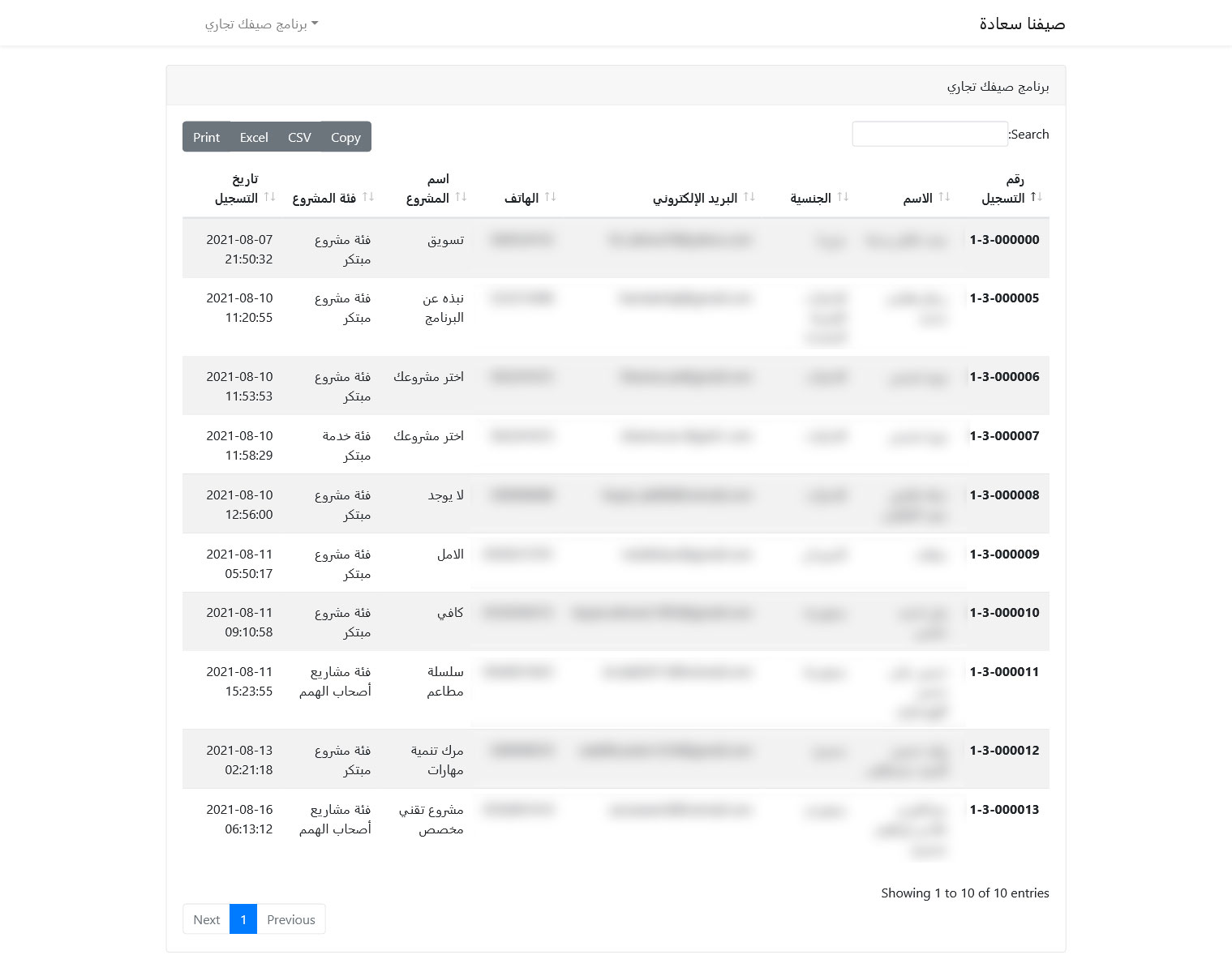This screenshot has width=1232, height=972.
Task: Open صيفنا سعادة brand link
Action: [1022, 24]
